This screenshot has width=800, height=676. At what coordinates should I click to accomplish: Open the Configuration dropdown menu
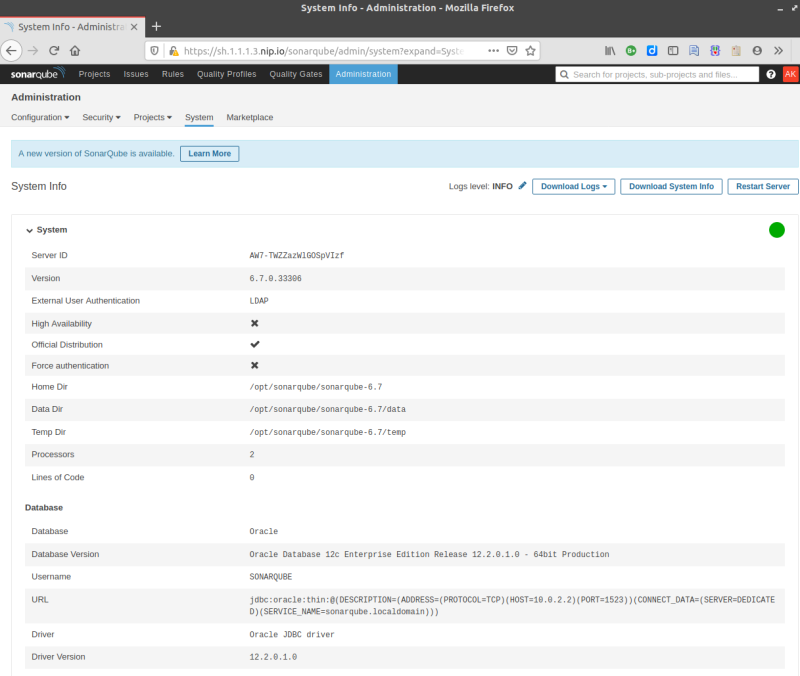39,117
